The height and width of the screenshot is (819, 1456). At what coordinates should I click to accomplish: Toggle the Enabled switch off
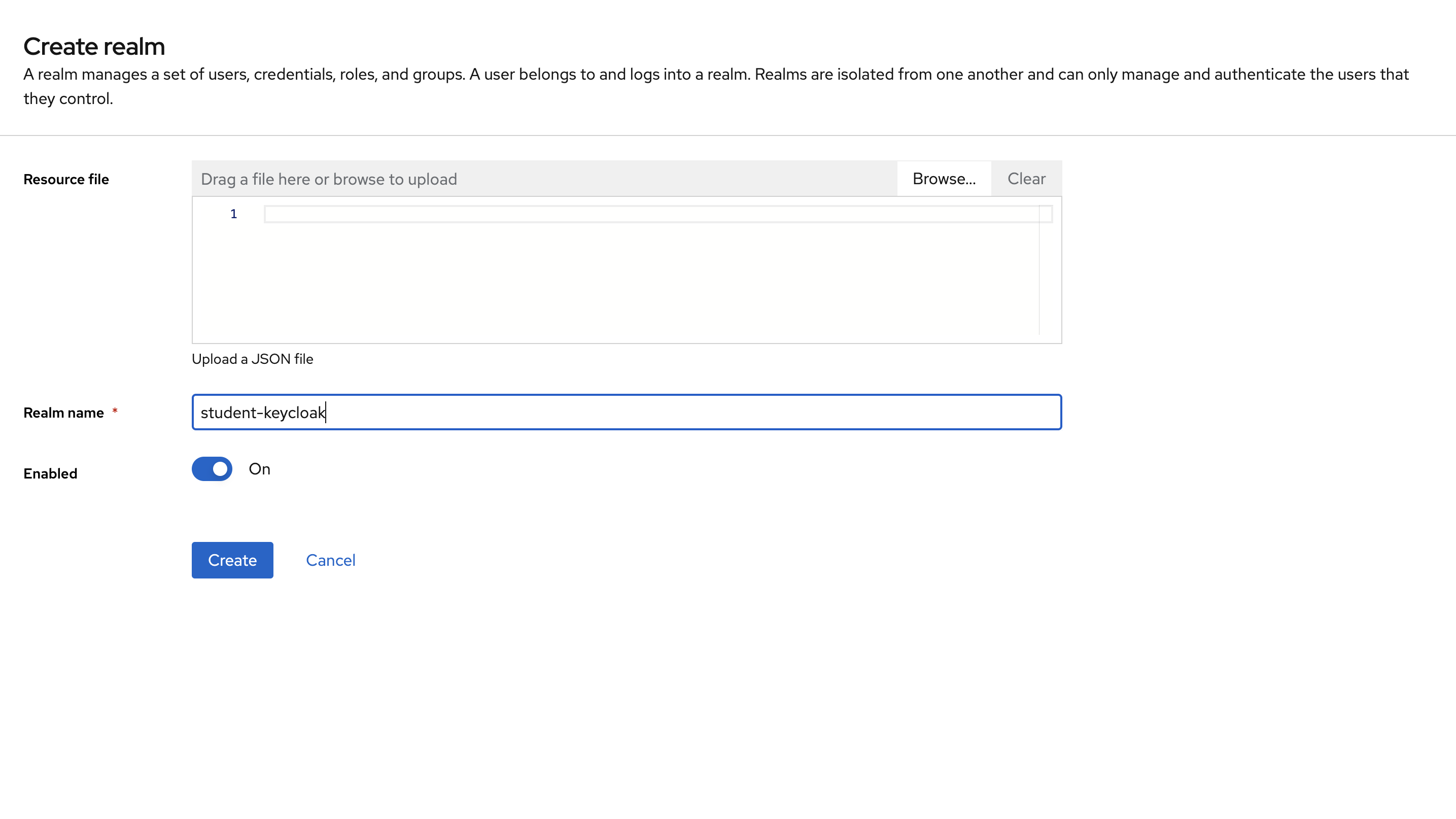(x=212, y=469)
